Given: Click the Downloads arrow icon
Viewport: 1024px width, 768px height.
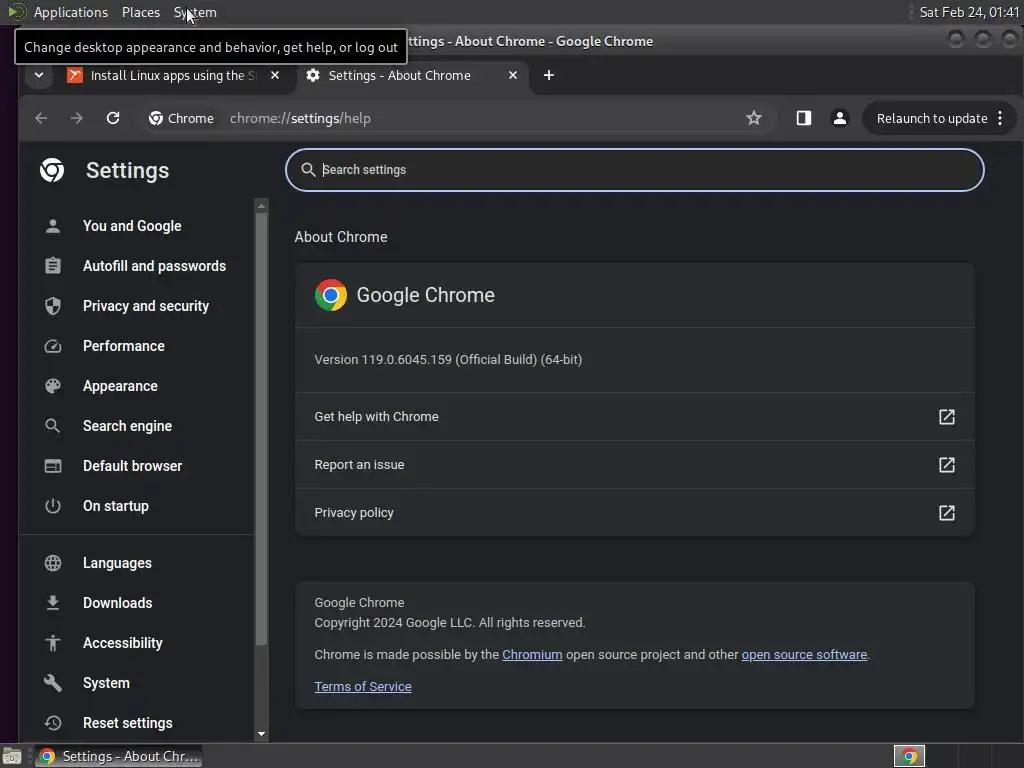Looking at the screenshot, I should (53, 603).
